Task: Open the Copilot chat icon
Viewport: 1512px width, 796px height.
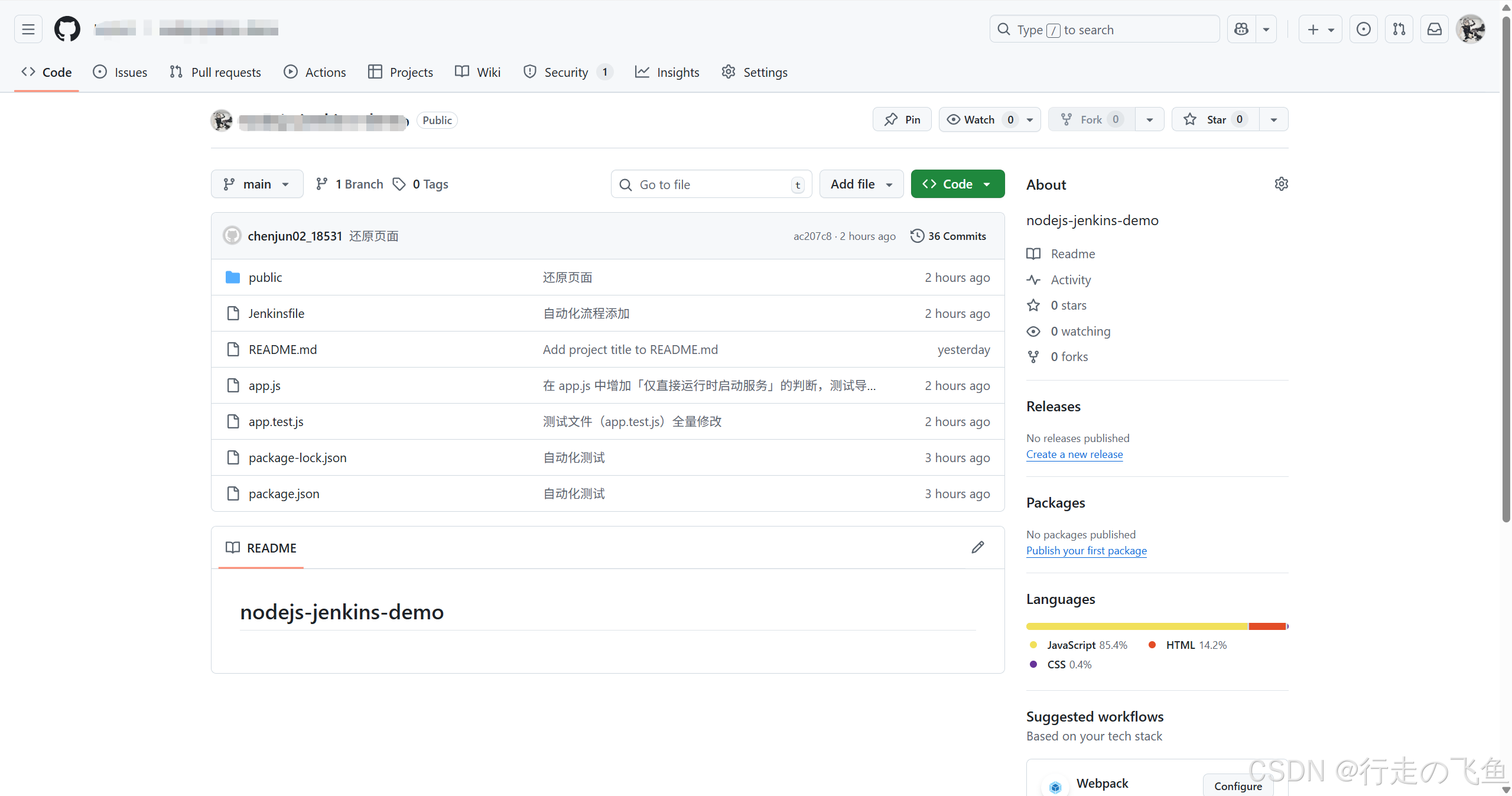Action: pos(1241,29)
